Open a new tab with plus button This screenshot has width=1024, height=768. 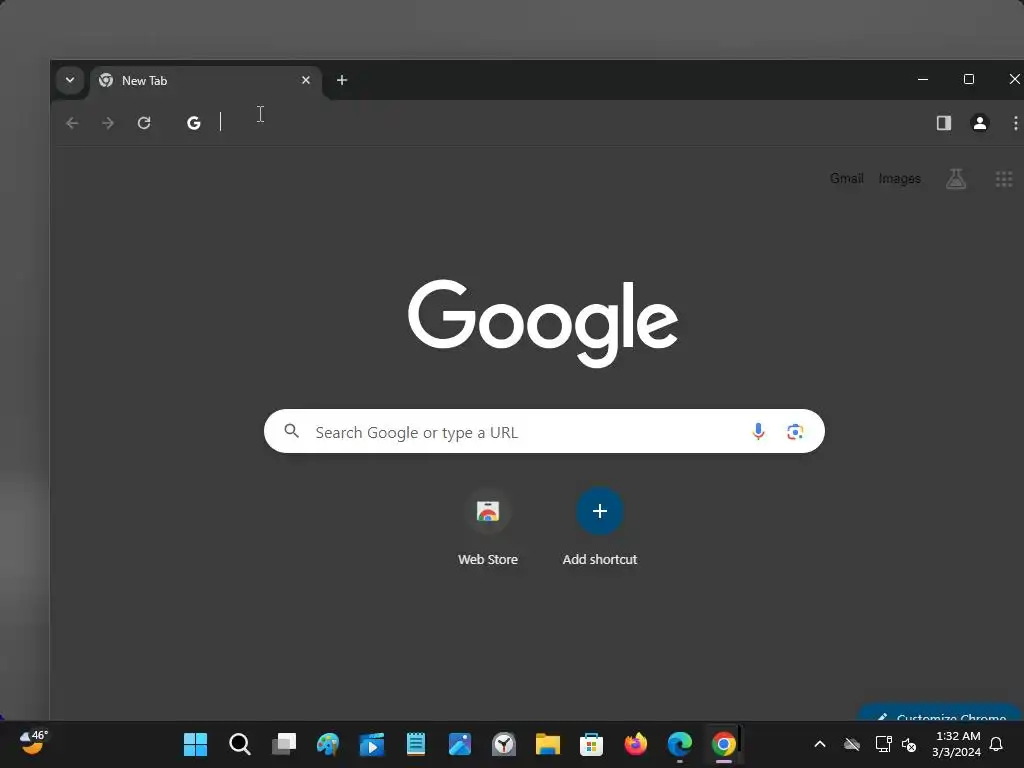pos(342,80)
